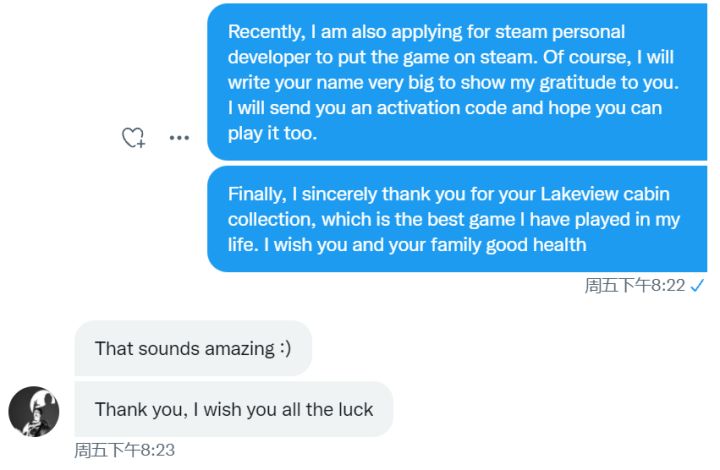Click the blue sent-message checkmark
720x470 pixels.
click(x=698, y=285)
